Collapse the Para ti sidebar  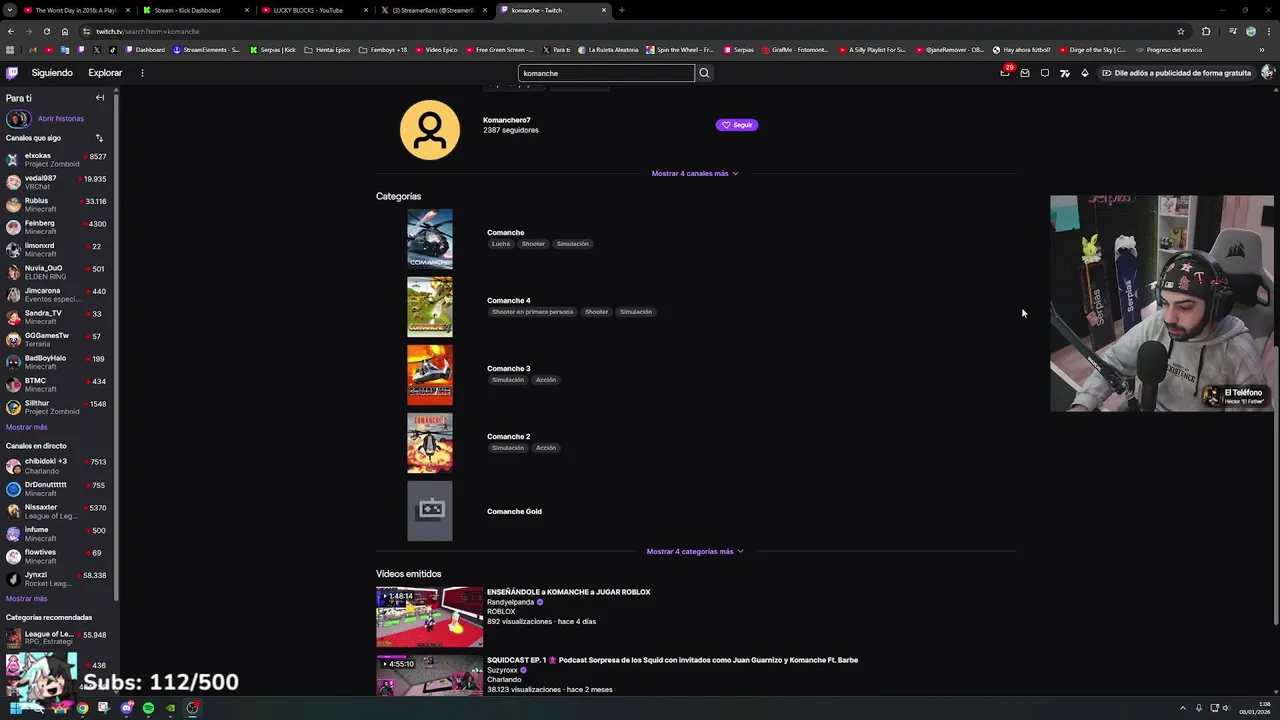(100, 98)
